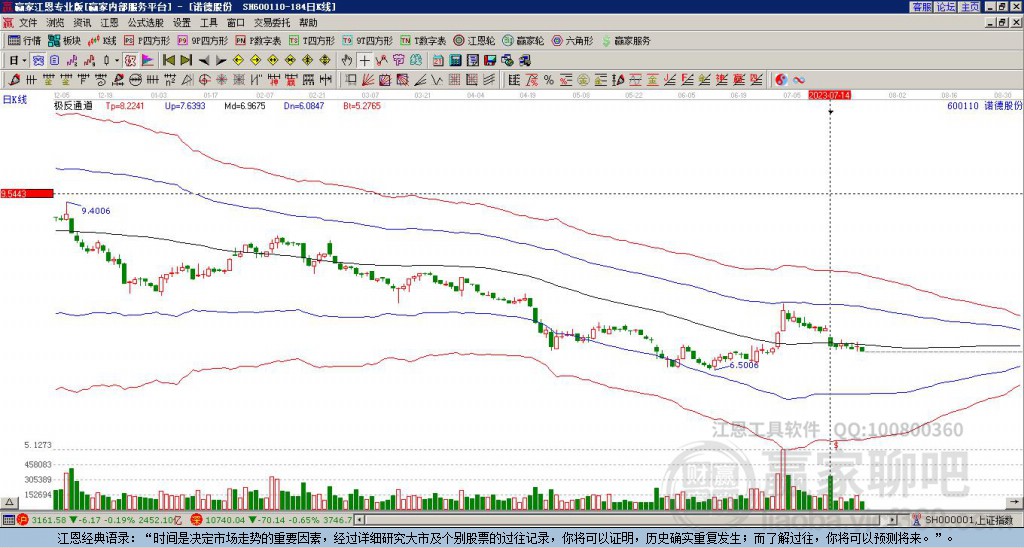
Task: Click the 论坛 forum link
Action: pos(946,7)
